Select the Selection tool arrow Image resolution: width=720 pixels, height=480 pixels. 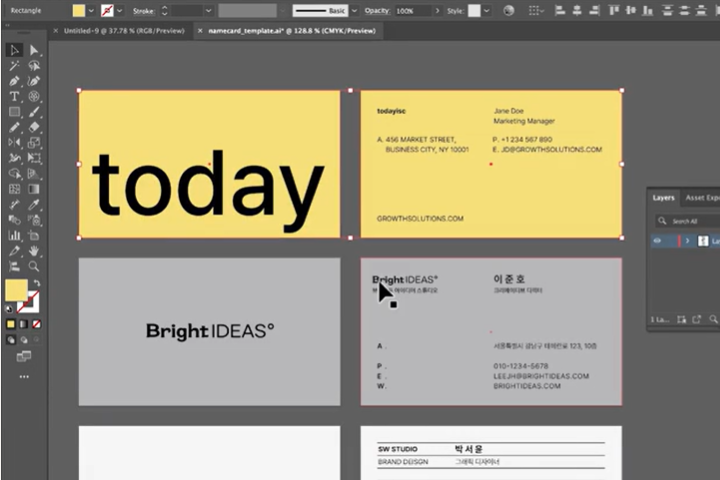tap(14, 50)
